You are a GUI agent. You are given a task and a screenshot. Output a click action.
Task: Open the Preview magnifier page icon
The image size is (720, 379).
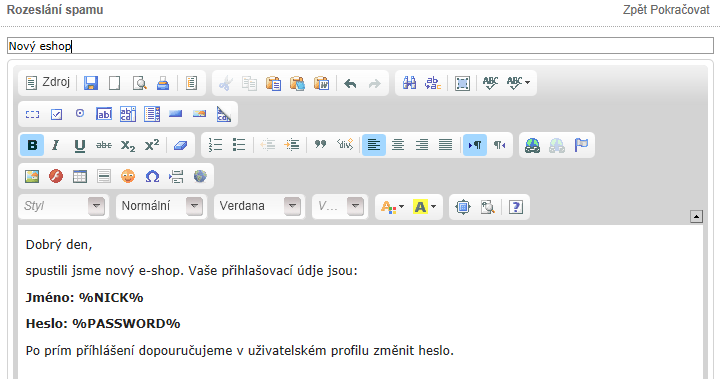139,83
